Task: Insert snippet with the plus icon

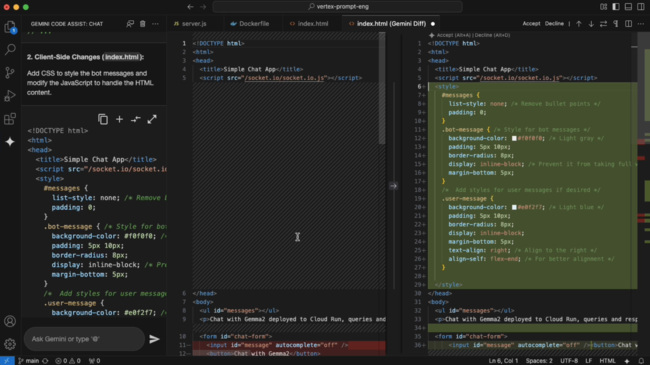Action: point(119,119)
